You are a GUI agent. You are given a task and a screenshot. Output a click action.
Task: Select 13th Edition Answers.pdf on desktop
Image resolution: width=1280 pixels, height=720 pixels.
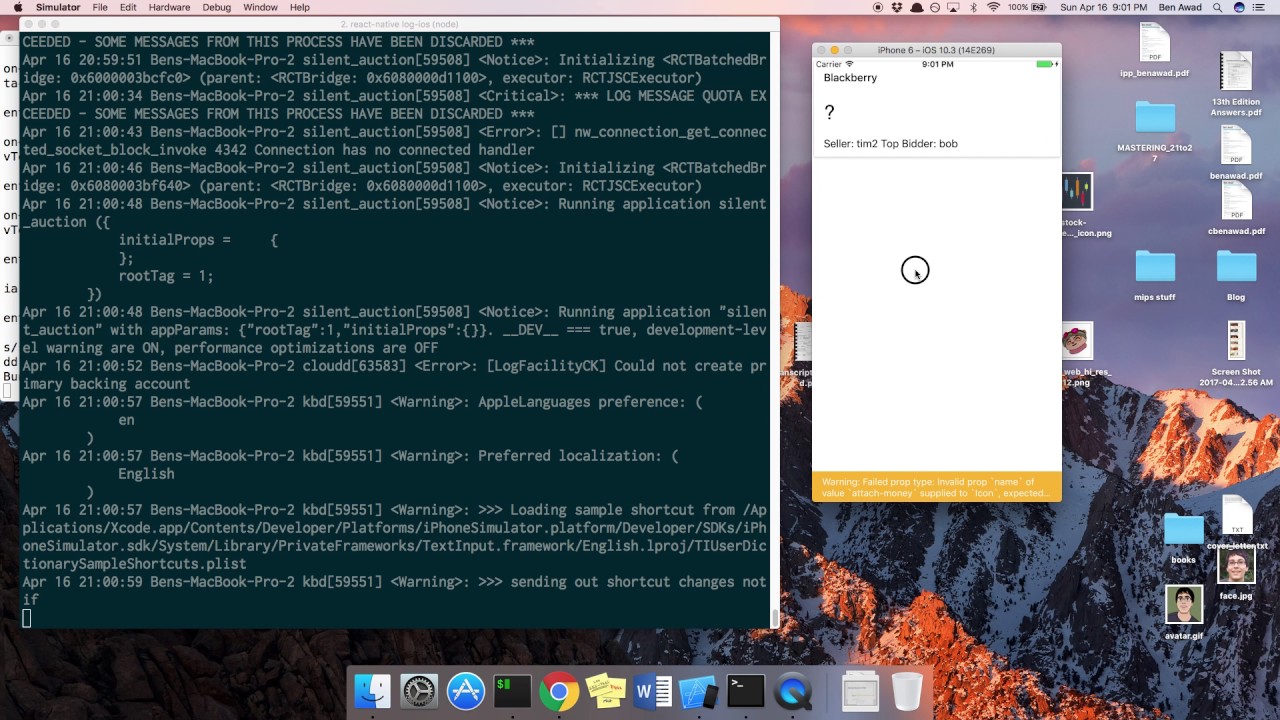[x=1236, y=84]
